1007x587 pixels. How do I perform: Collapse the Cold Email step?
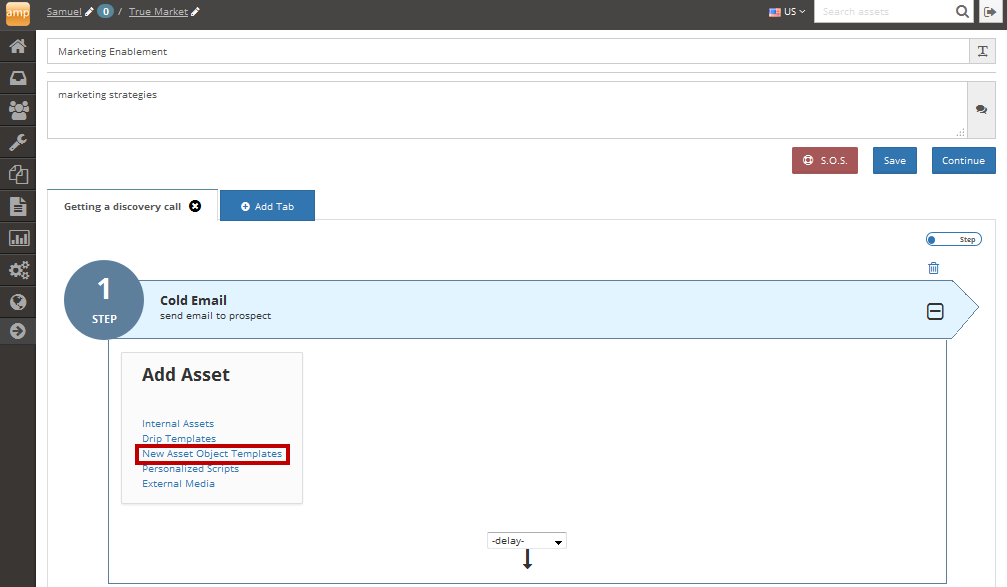click(935, 311)
